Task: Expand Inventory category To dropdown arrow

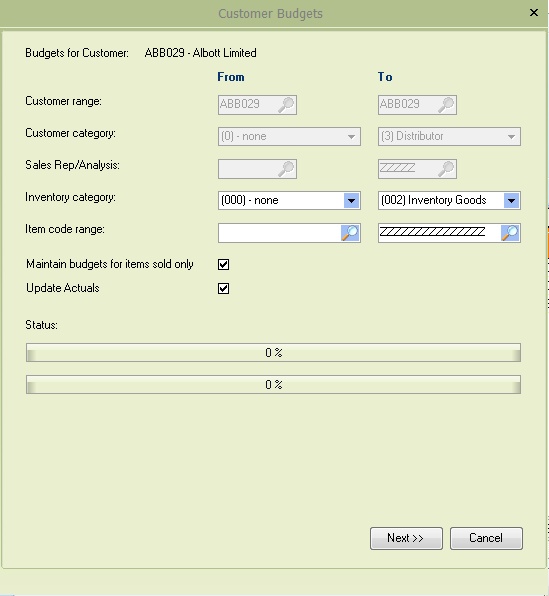Action: click(x=511, y=200)
